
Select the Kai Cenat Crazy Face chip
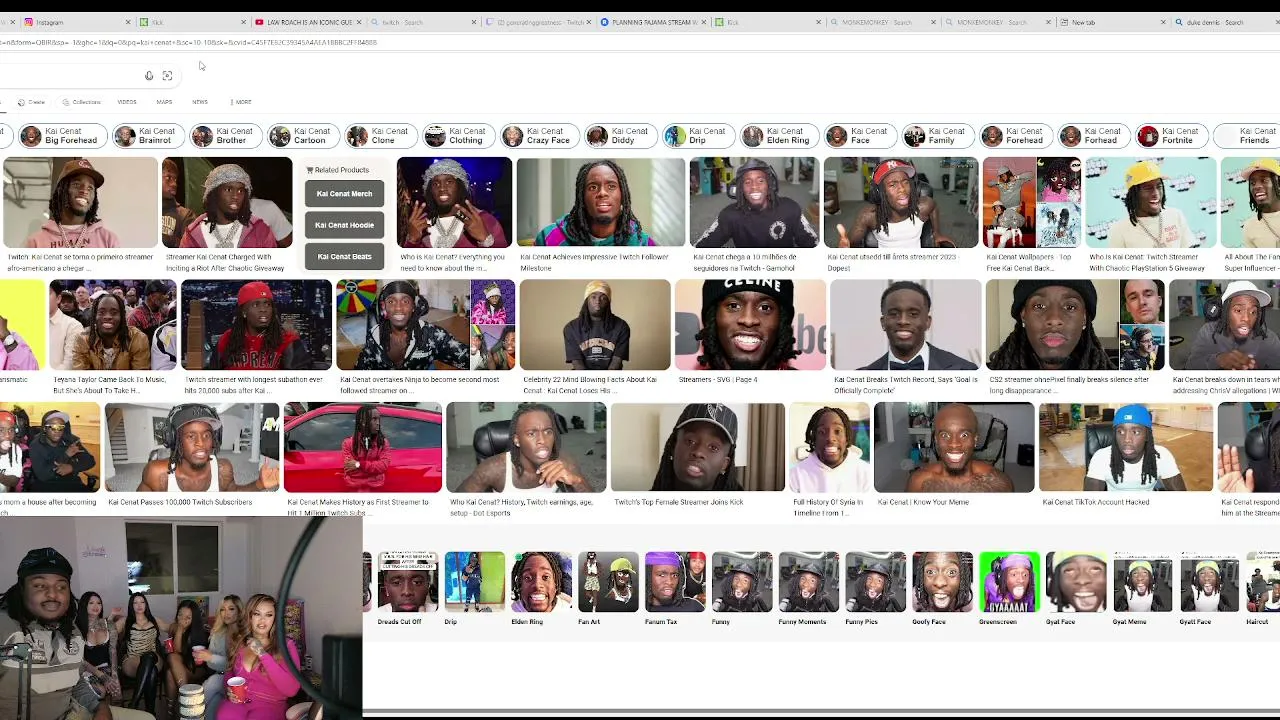(539, 136)
